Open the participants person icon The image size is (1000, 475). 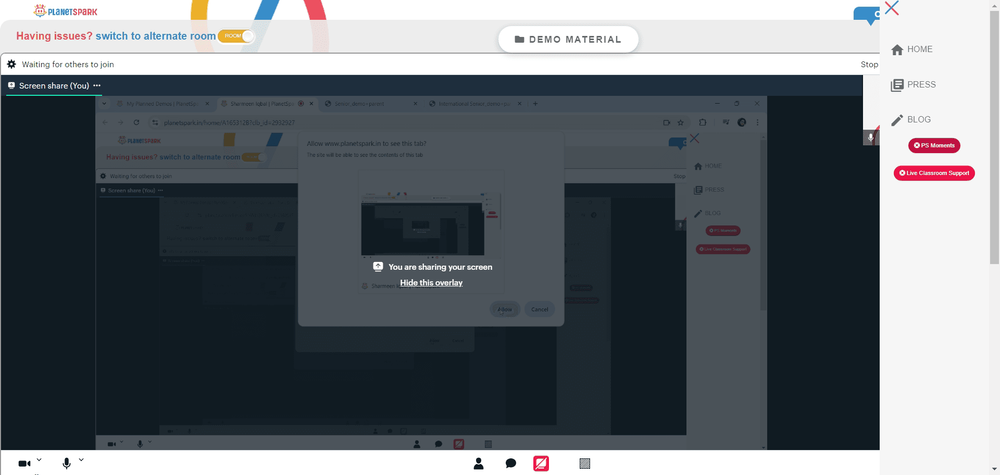click(478, 464)
